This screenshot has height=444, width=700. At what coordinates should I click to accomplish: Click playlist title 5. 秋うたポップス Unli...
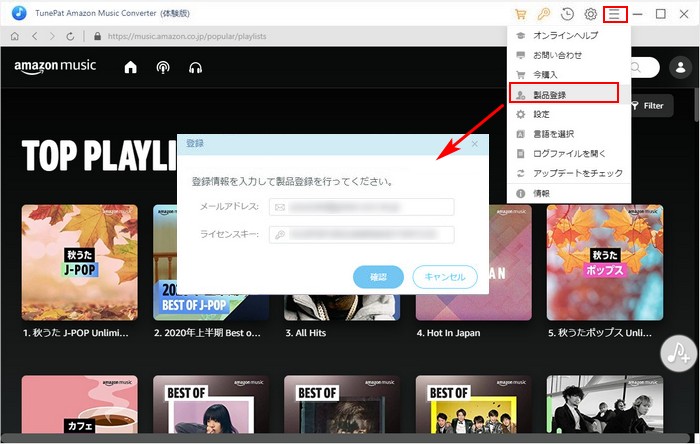[x=600, y=333]
